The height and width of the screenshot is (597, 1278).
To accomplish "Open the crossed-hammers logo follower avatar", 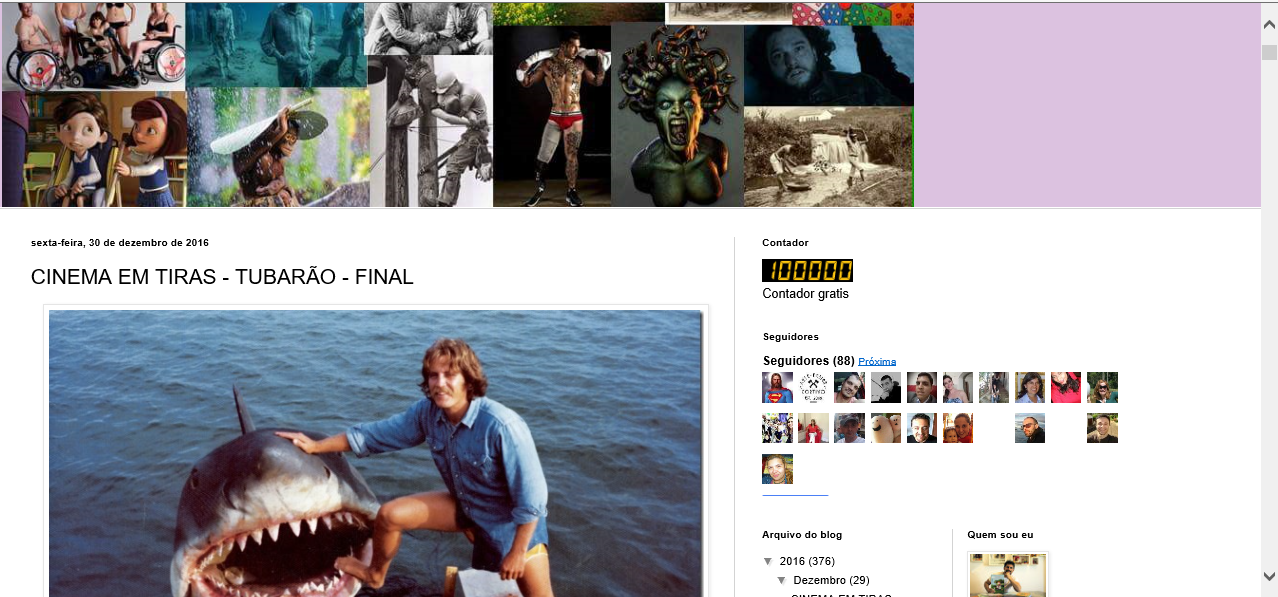I will pos(813,387).
